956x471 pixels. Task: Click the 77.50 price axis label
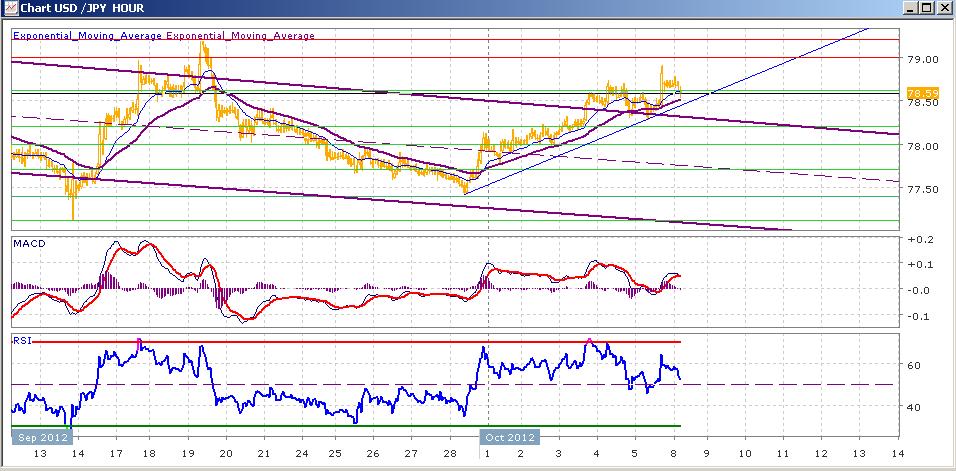pyautogui.click(x=922, y=189)
